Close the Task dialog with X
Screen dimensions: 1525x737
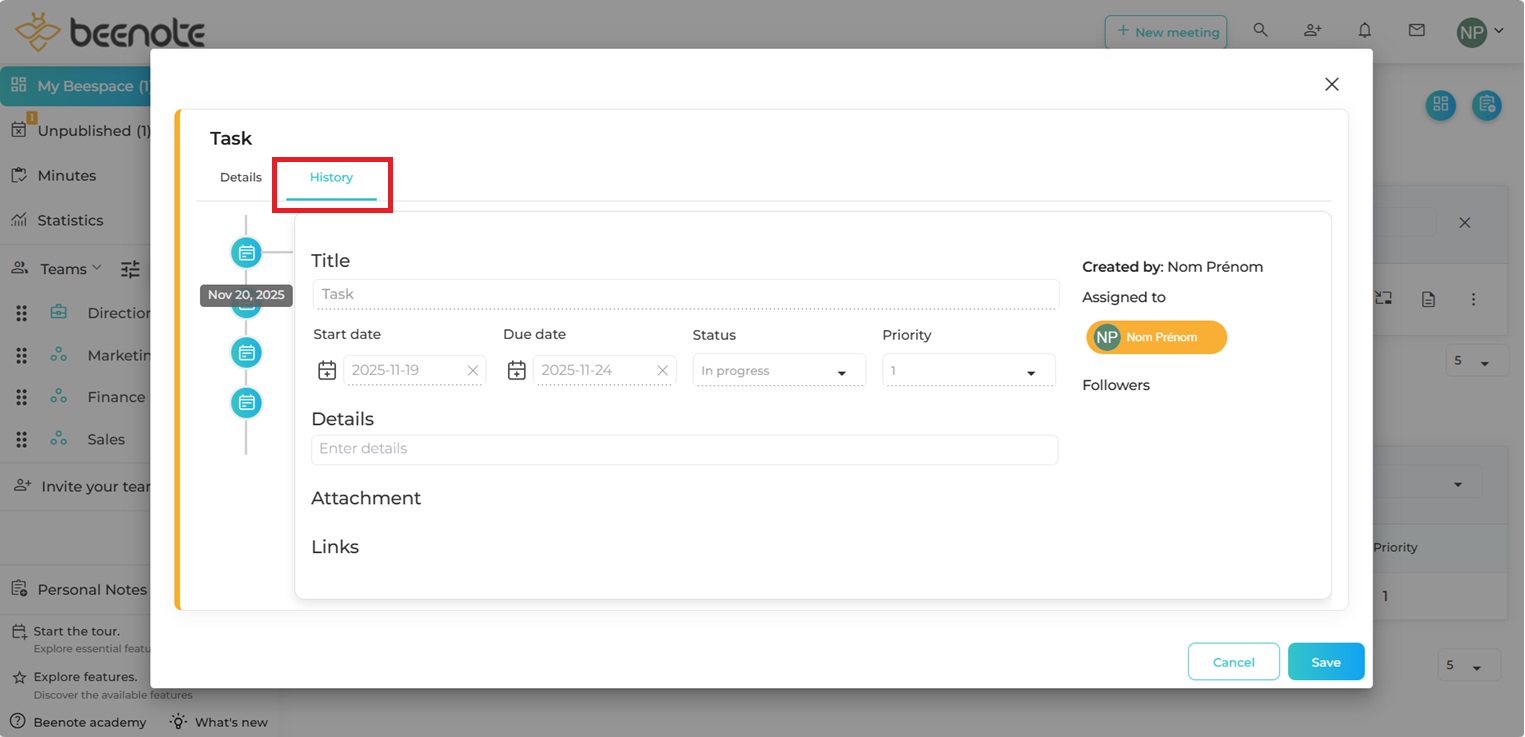(x=1331, y=85)
